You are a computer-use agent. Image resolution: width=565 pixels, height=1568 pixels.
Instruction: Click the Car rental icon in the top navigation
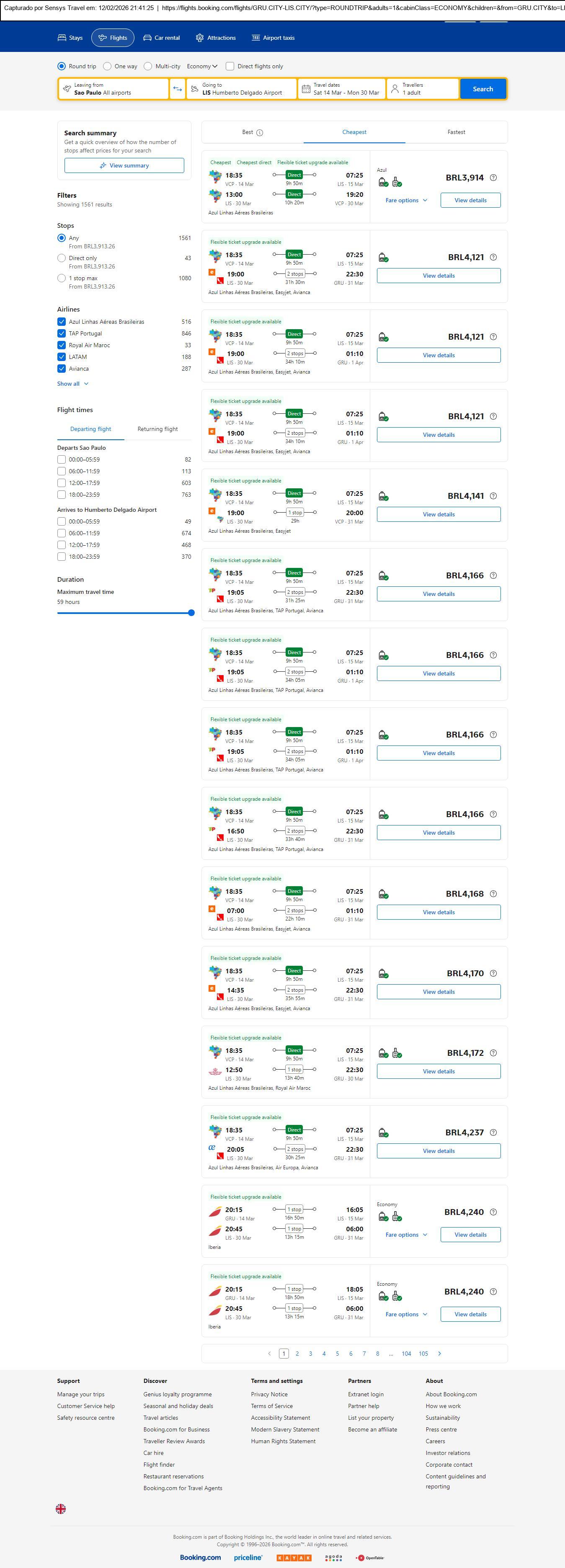click(x=147, y=38)
